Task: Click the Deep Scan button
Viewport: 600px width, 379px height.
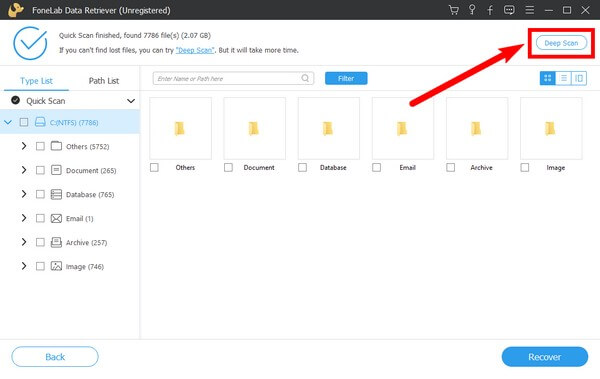Action: (561, 43)
